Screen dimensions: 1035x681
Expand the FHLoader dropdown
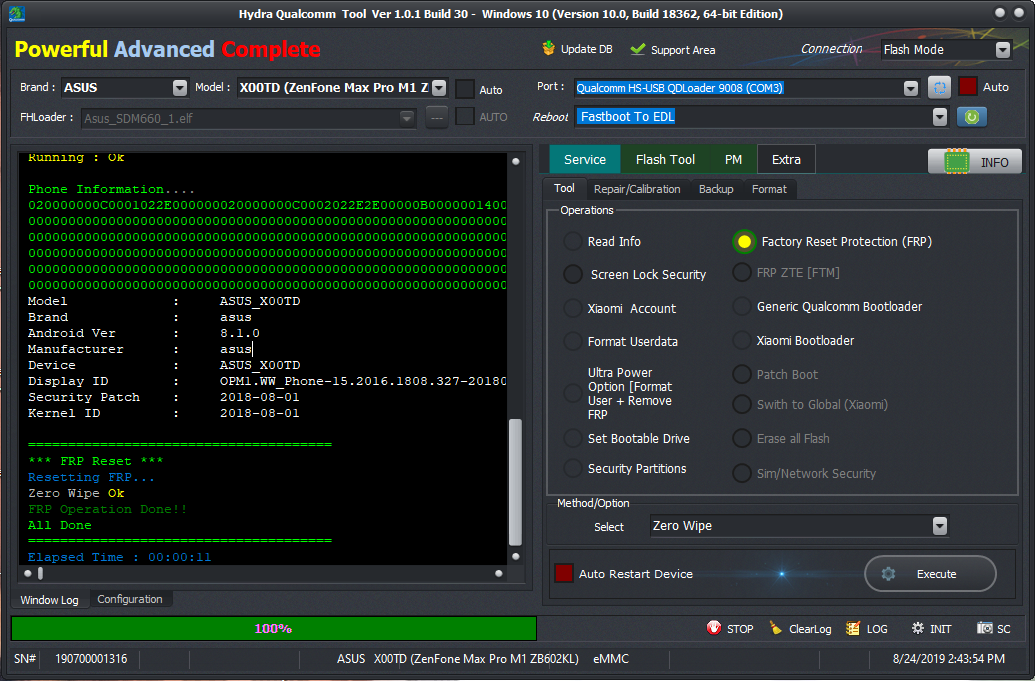(407, 118)
